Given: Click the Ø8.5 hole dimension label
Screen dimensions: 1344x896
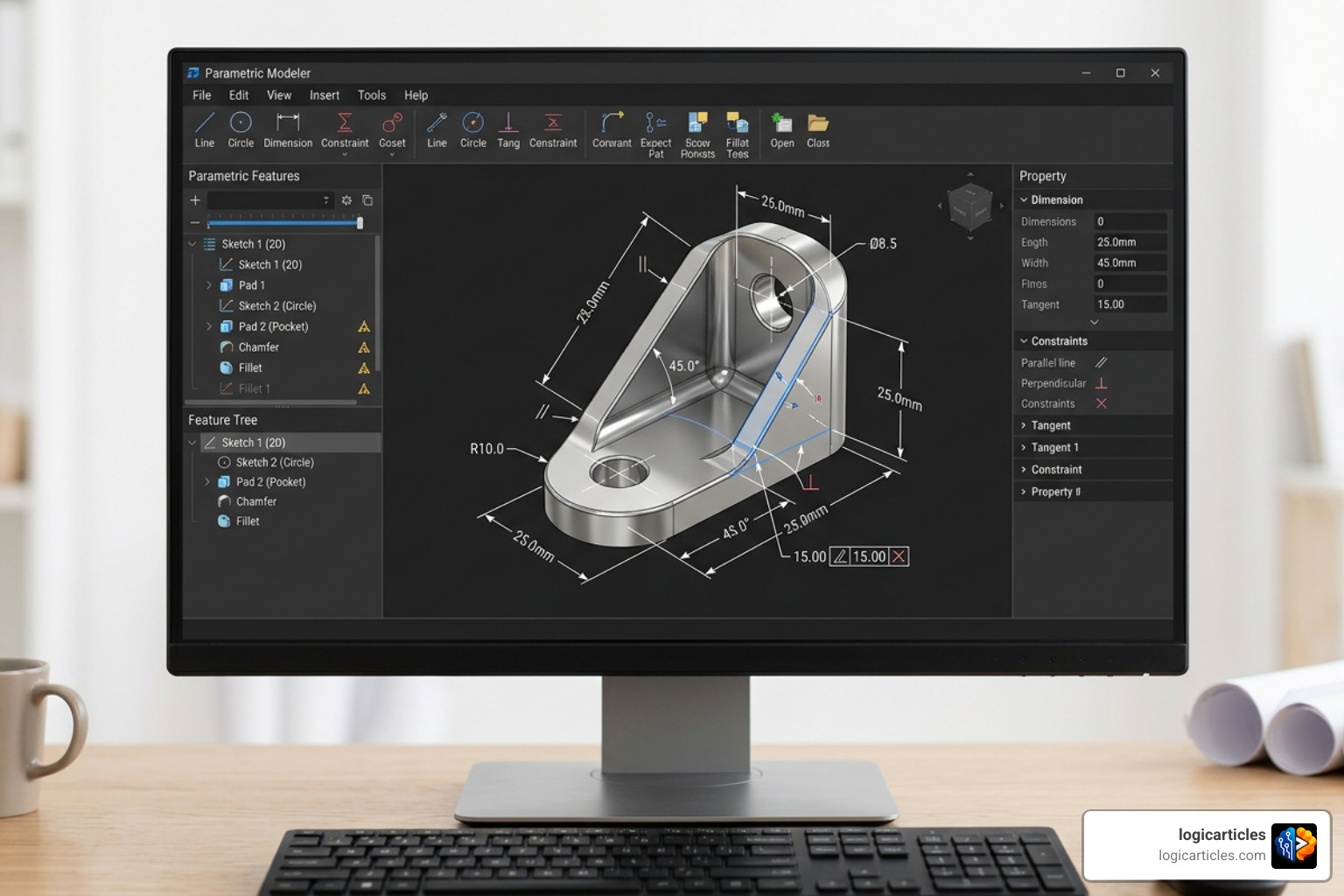Looking at the screenshot, I should click(883, 244).
